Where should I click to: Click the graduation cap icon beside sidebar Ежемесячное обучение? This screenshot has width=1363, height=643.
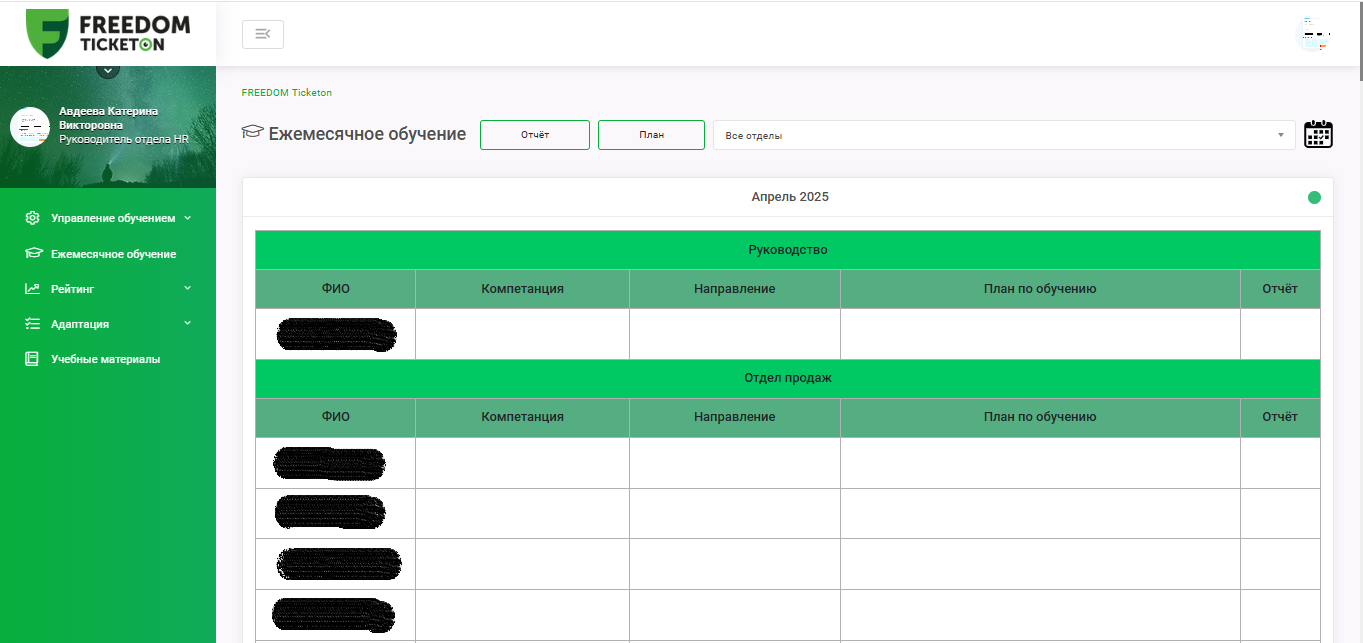pyautogui.click(x=33, y=254)
